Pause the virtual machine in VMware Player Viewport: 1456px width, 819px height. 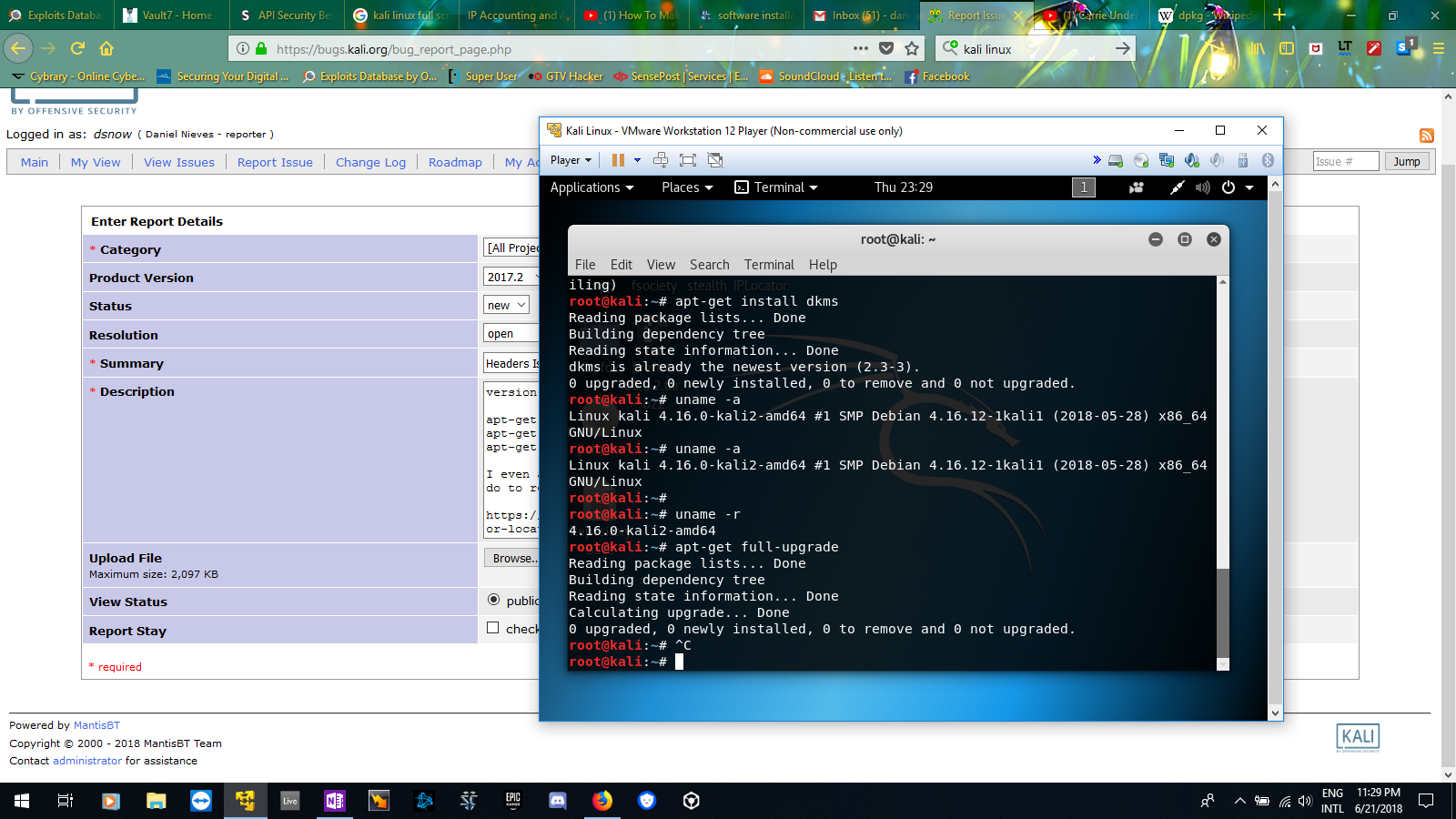618,160
